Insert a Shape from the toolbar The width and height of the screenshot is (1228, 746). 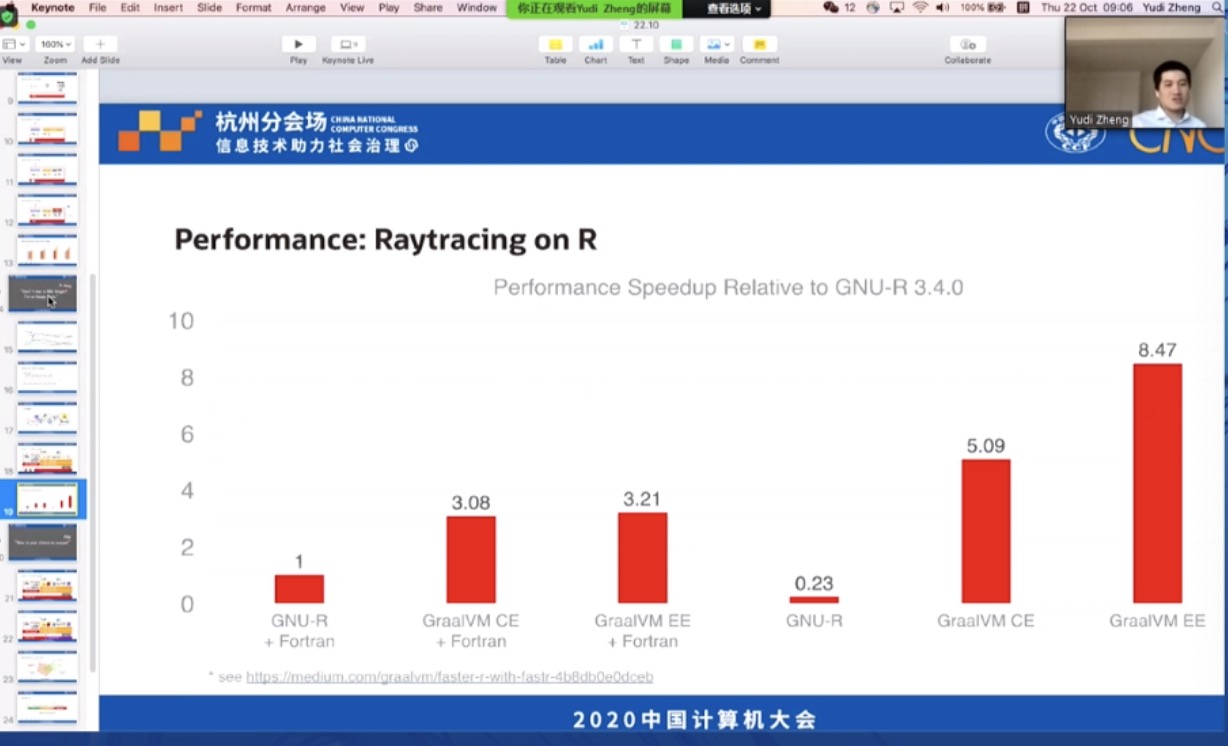[676, 45]
